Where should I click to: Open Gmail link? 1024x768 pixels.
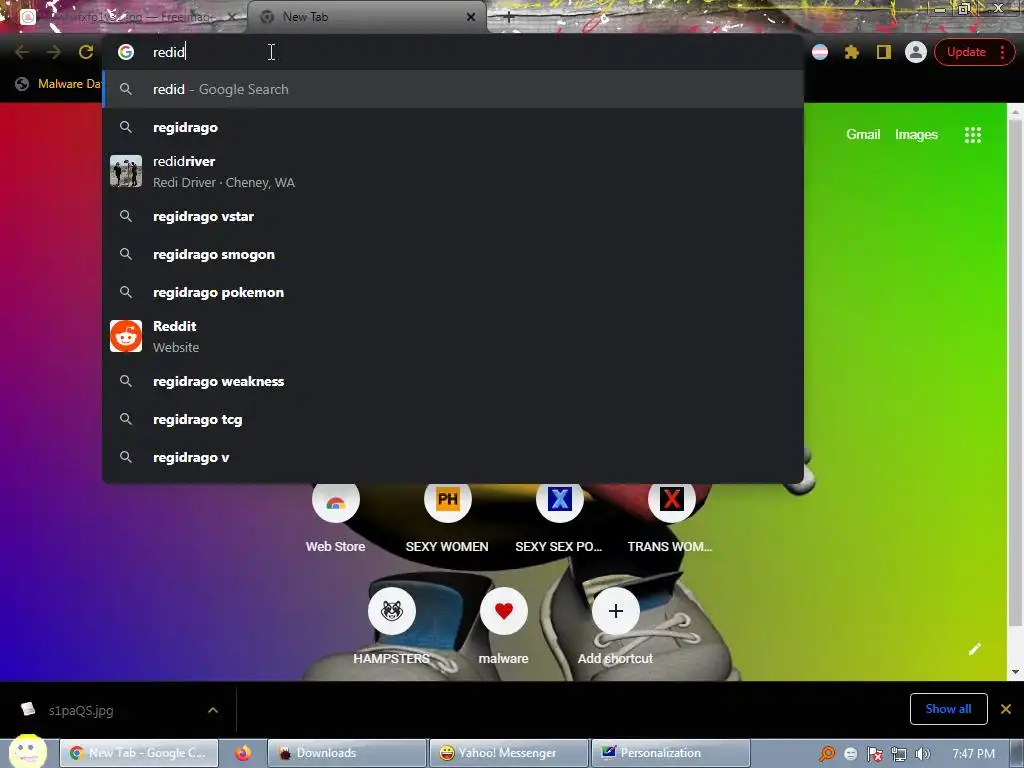coord(863,135)
